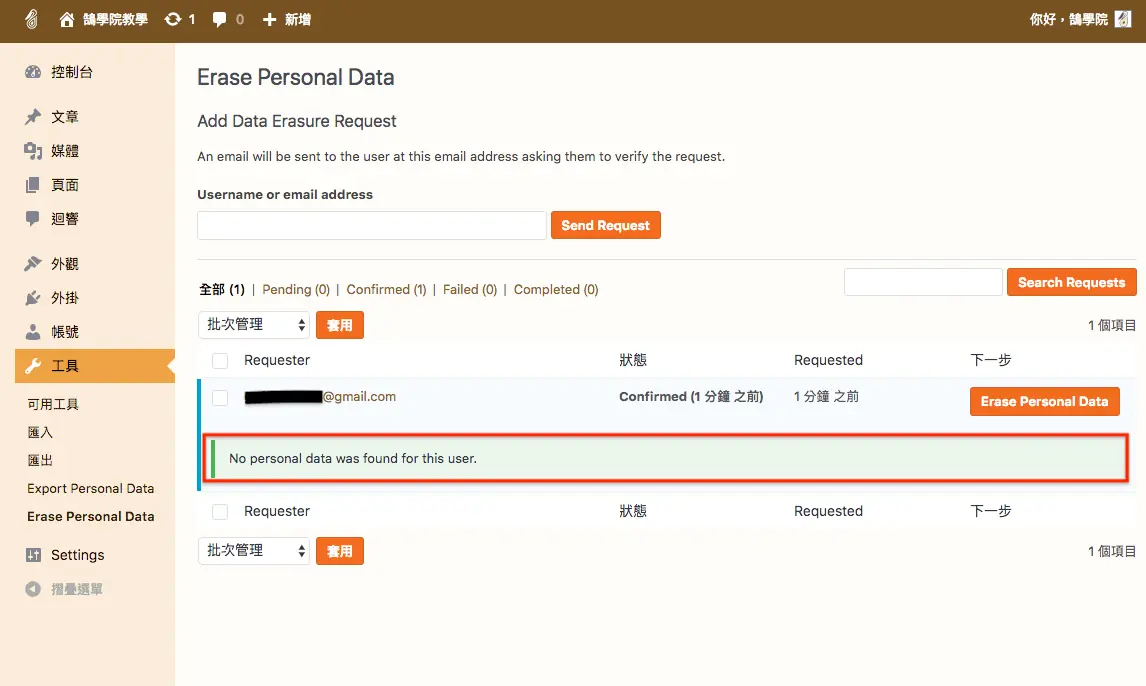
Task: Click the plus icon for 新增
Action: click(270, 20)
